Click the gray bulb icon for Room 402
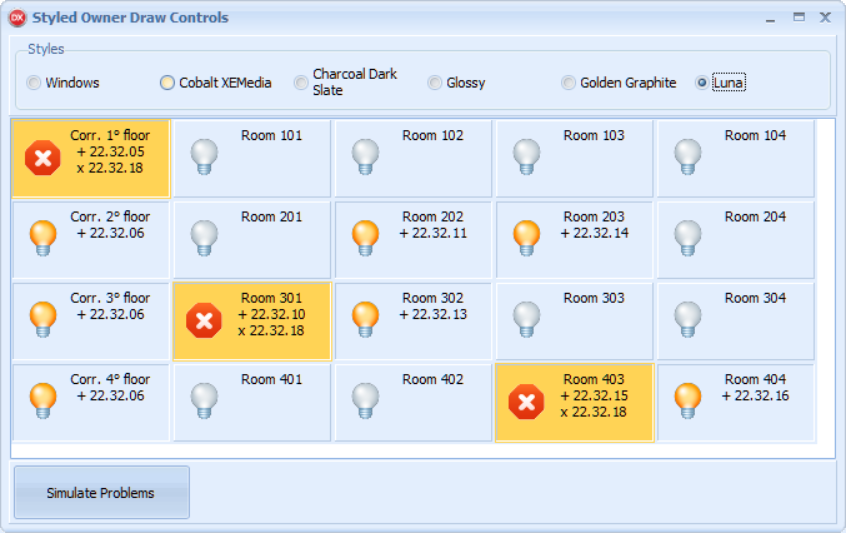 (x=366, y=401)
